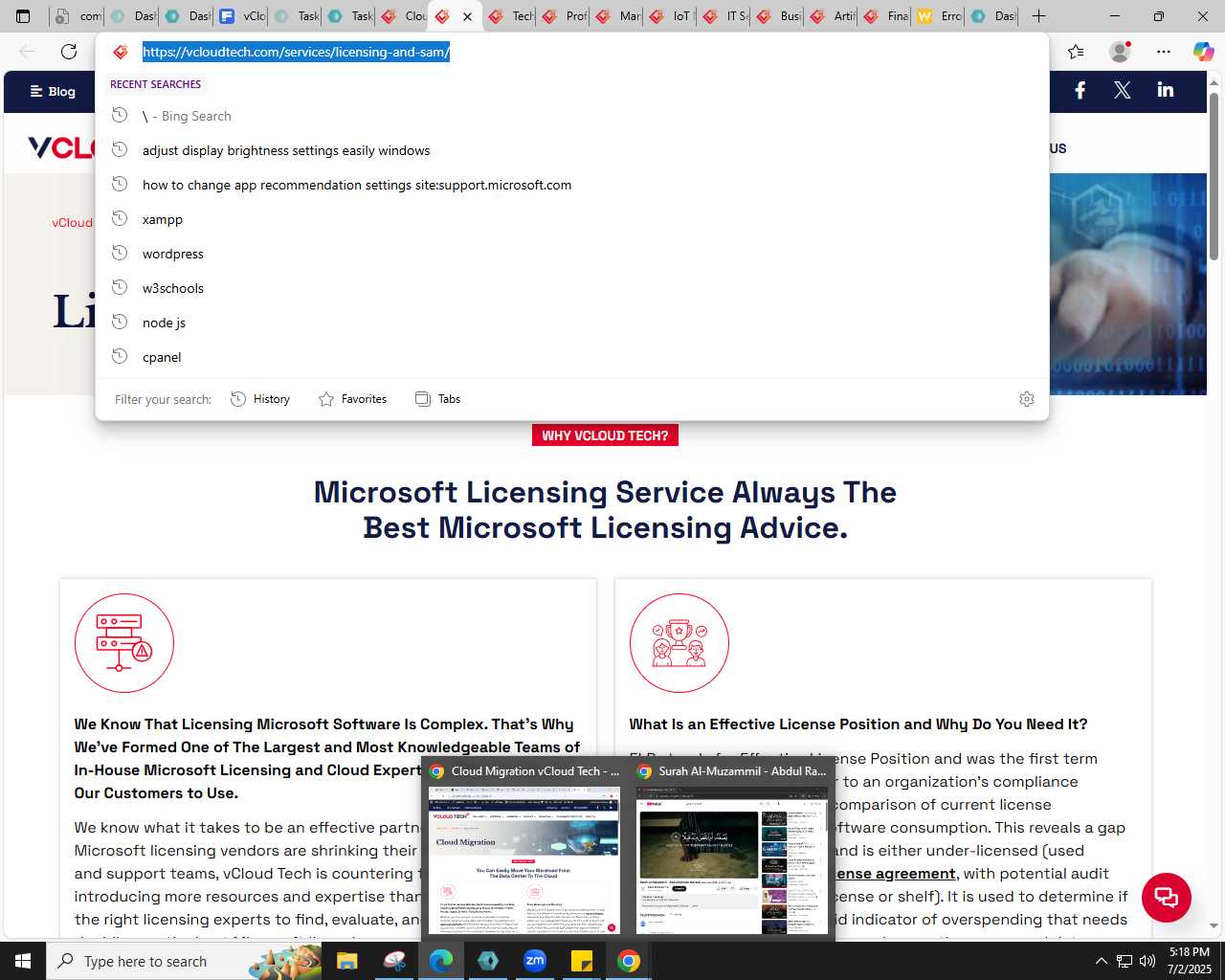Open the taskbar clock showing 5:18 PM
The image size is (1225, 980).
pyautogui.click(x=1189, y=961)
